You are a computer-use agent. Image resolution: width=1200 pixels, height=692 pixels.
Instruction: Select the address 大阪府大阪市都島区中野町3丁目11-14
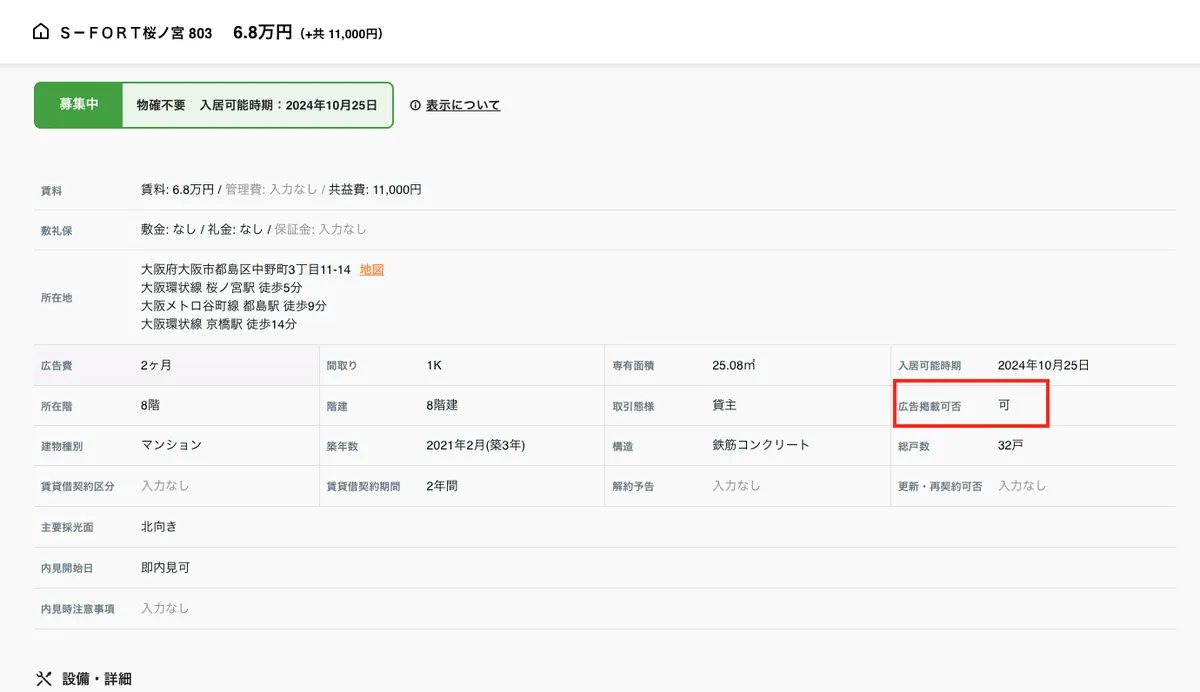tap(246, 270)
